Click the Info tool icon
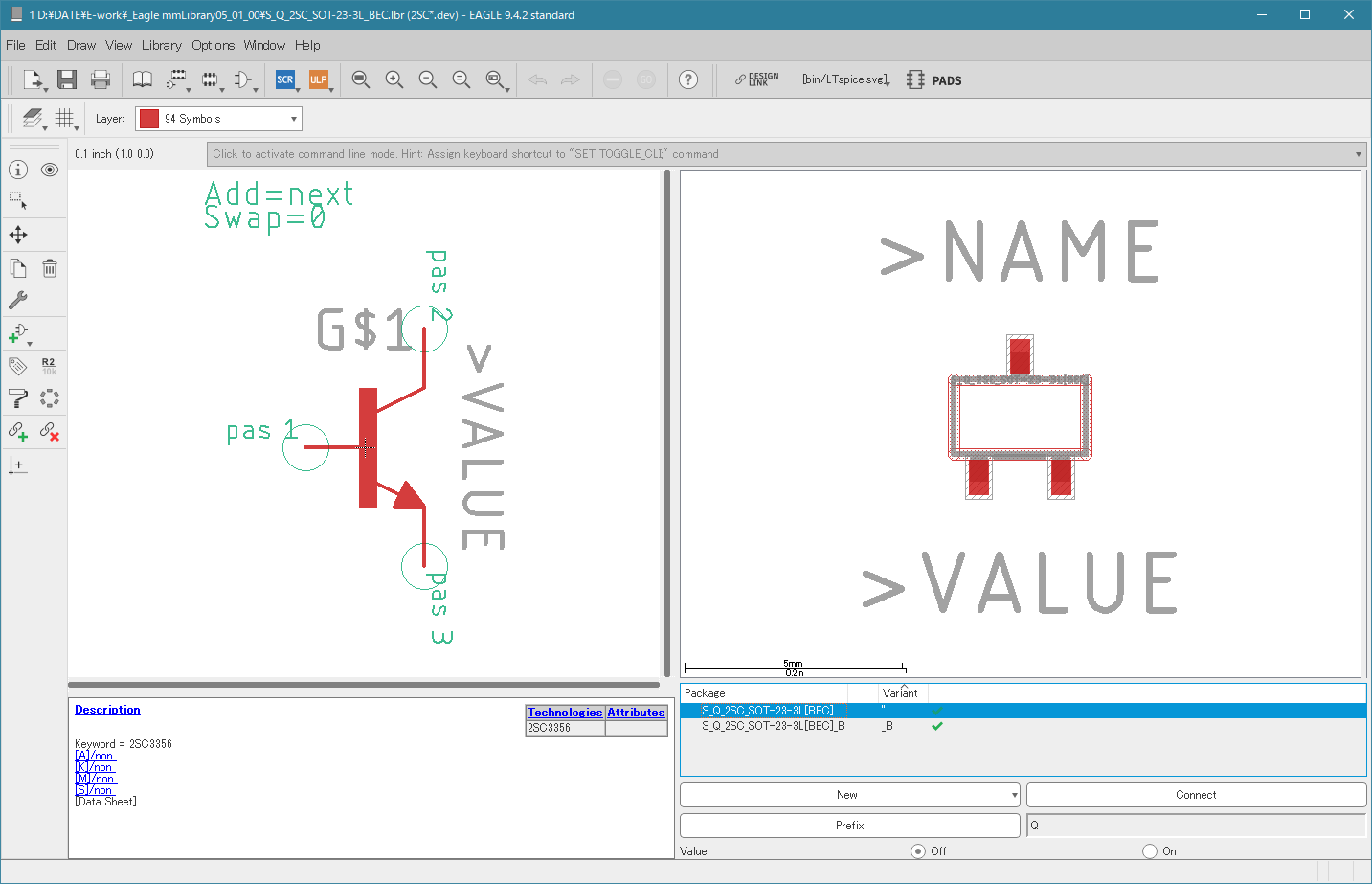Viewport: 1372px width, 884px height. [x=18, y=170]
